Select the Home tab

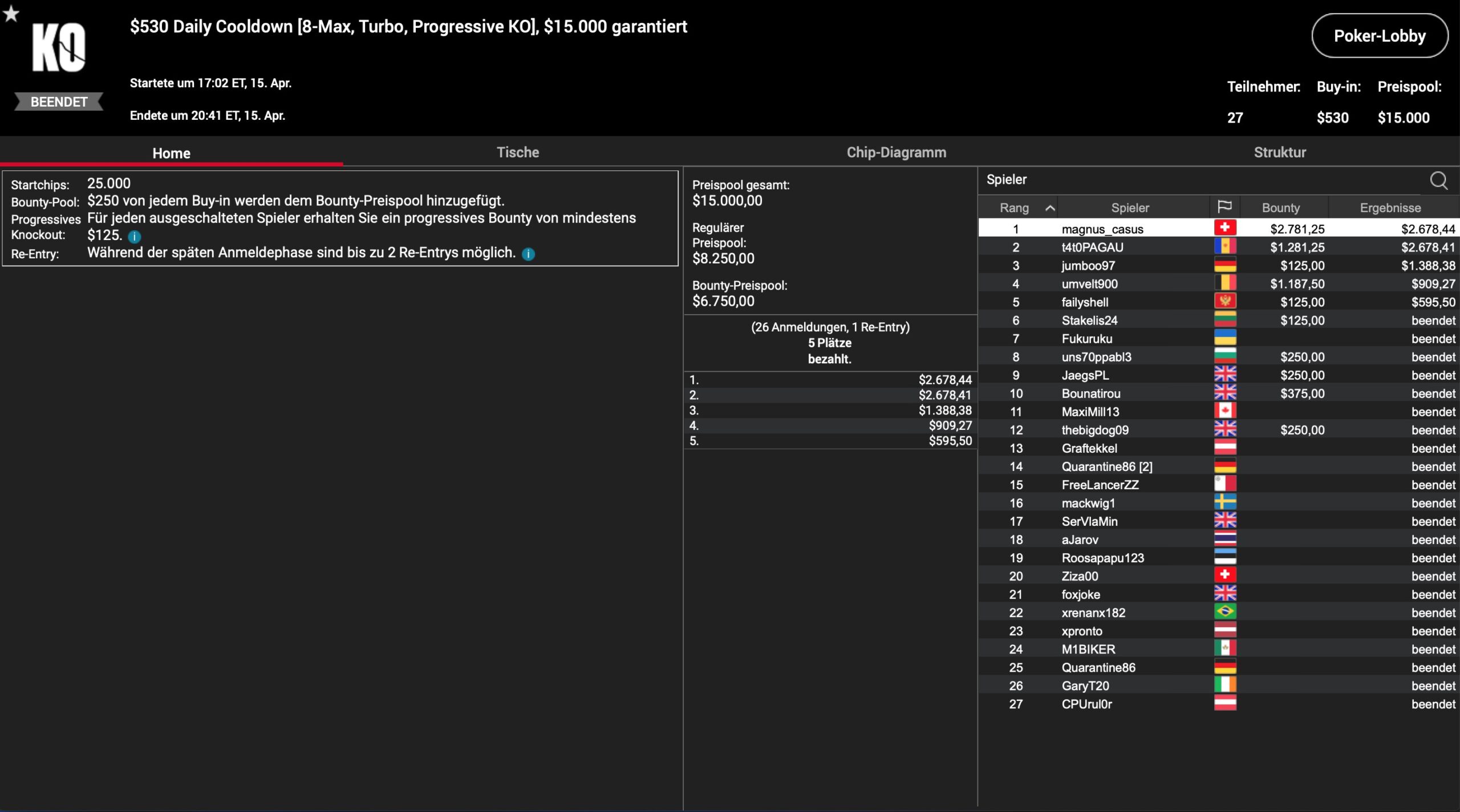click(171, 153)
